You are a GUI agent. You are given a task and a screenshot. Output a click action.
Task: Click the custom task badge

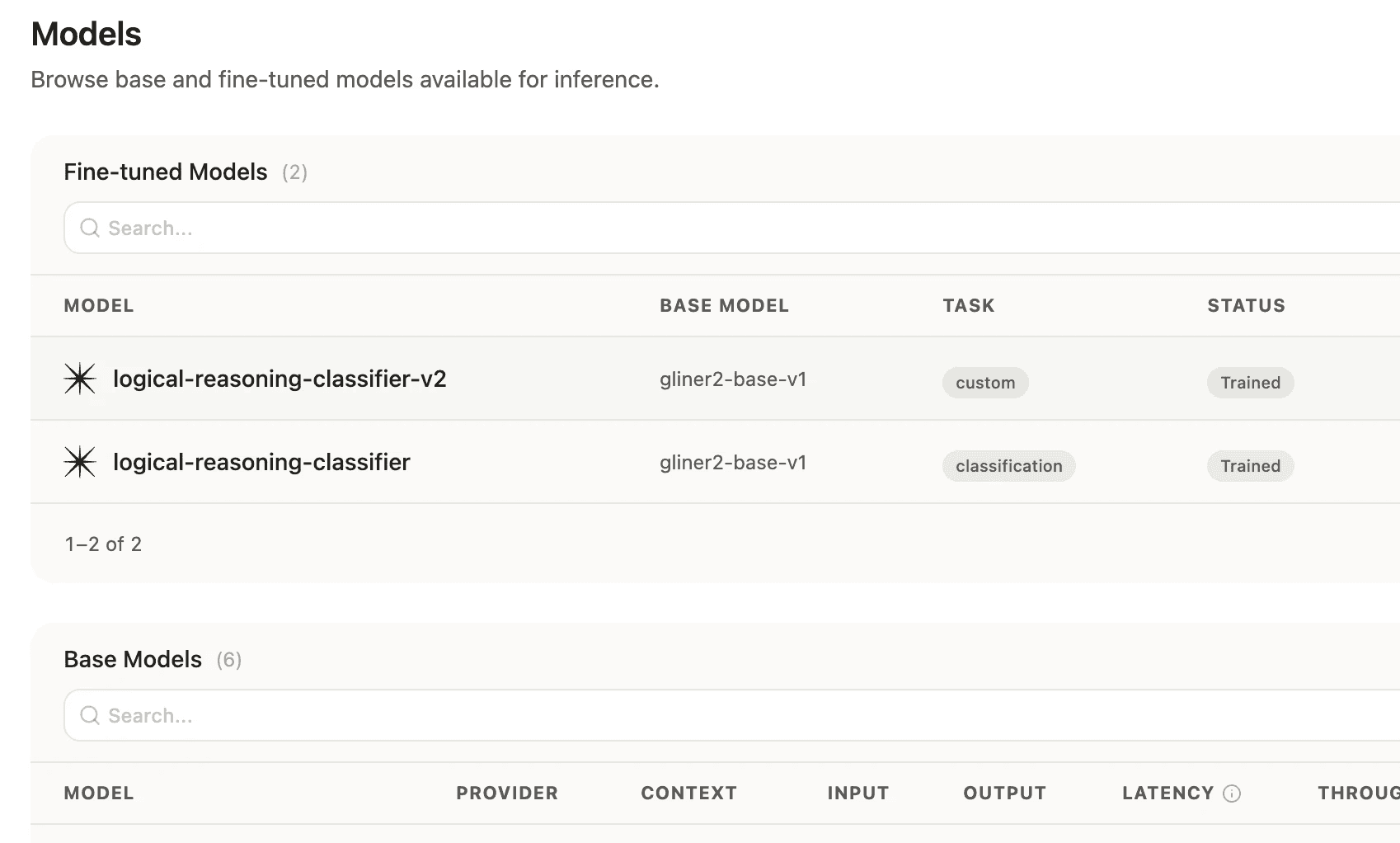985,383
